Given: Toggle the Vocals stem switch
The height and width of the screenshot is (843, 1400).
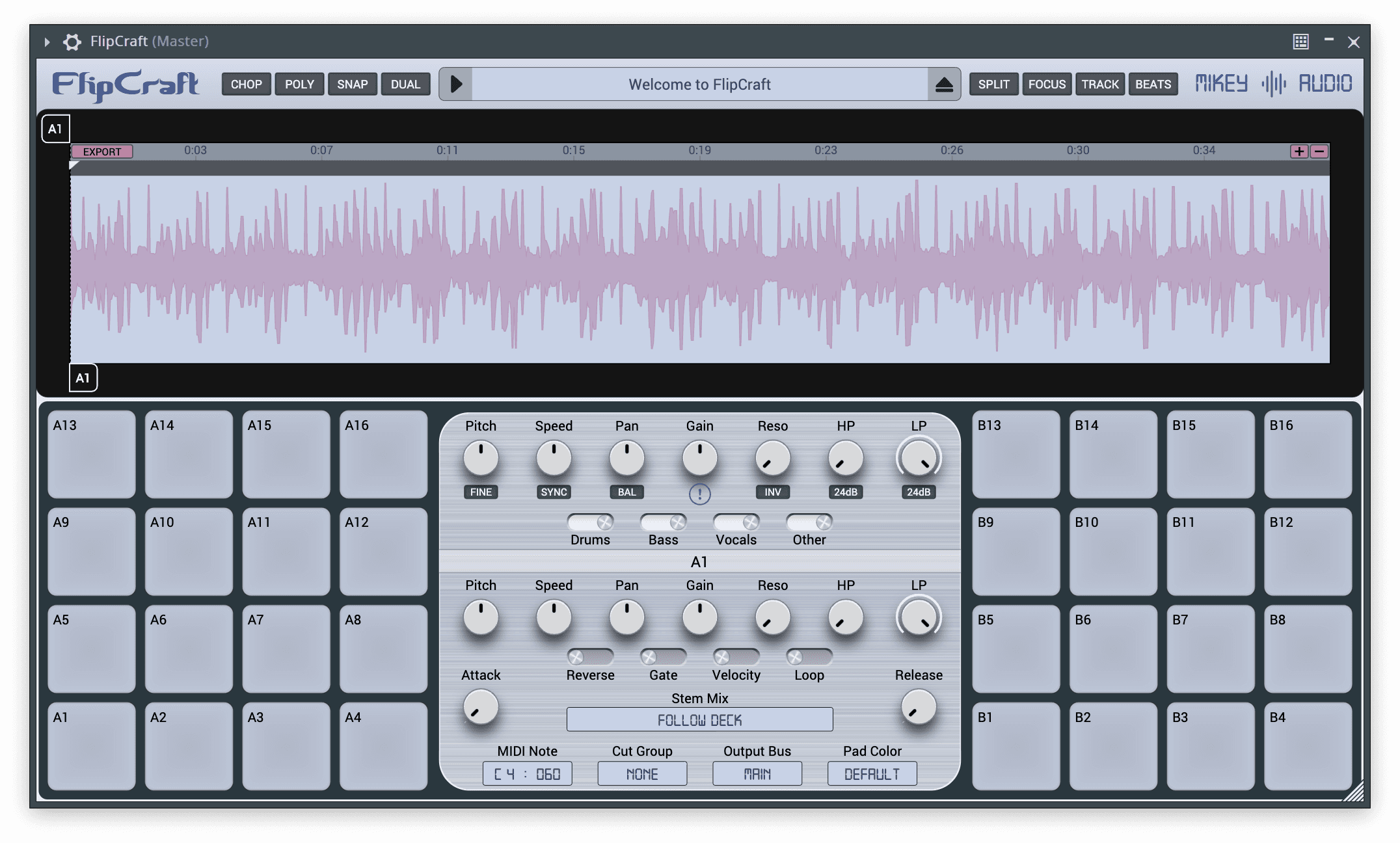Looking at the screenshot, I should tap(736, 522).
